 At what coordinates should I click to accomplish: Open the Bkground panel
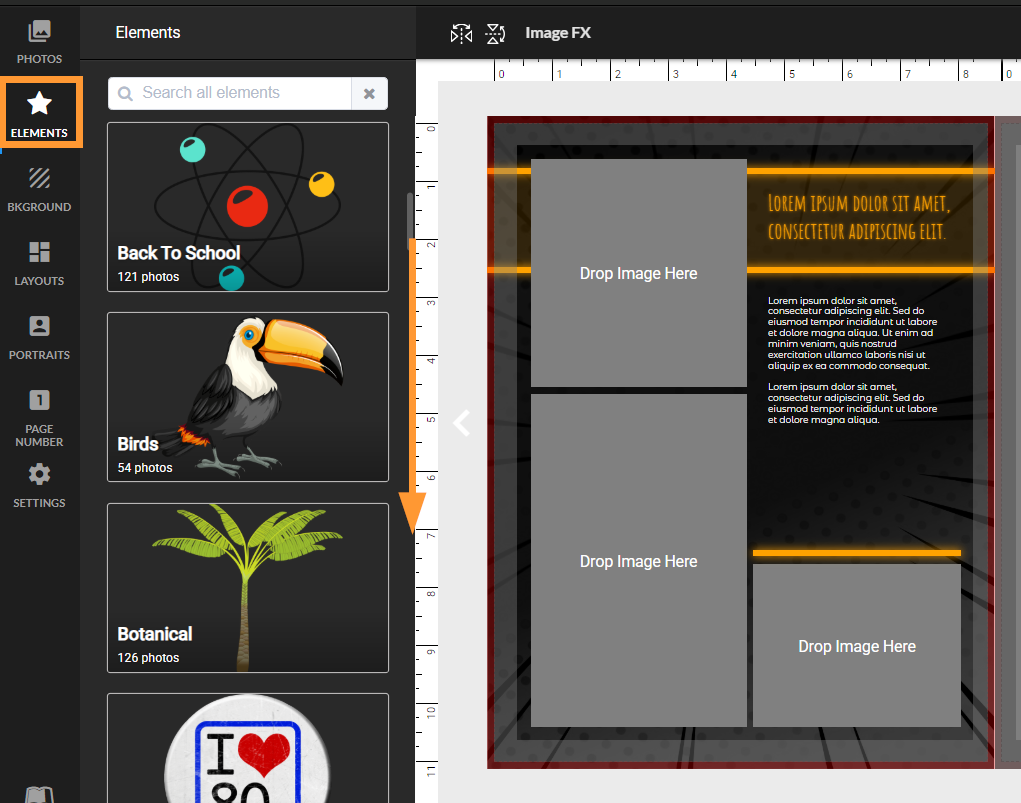(x=39, y=189)
